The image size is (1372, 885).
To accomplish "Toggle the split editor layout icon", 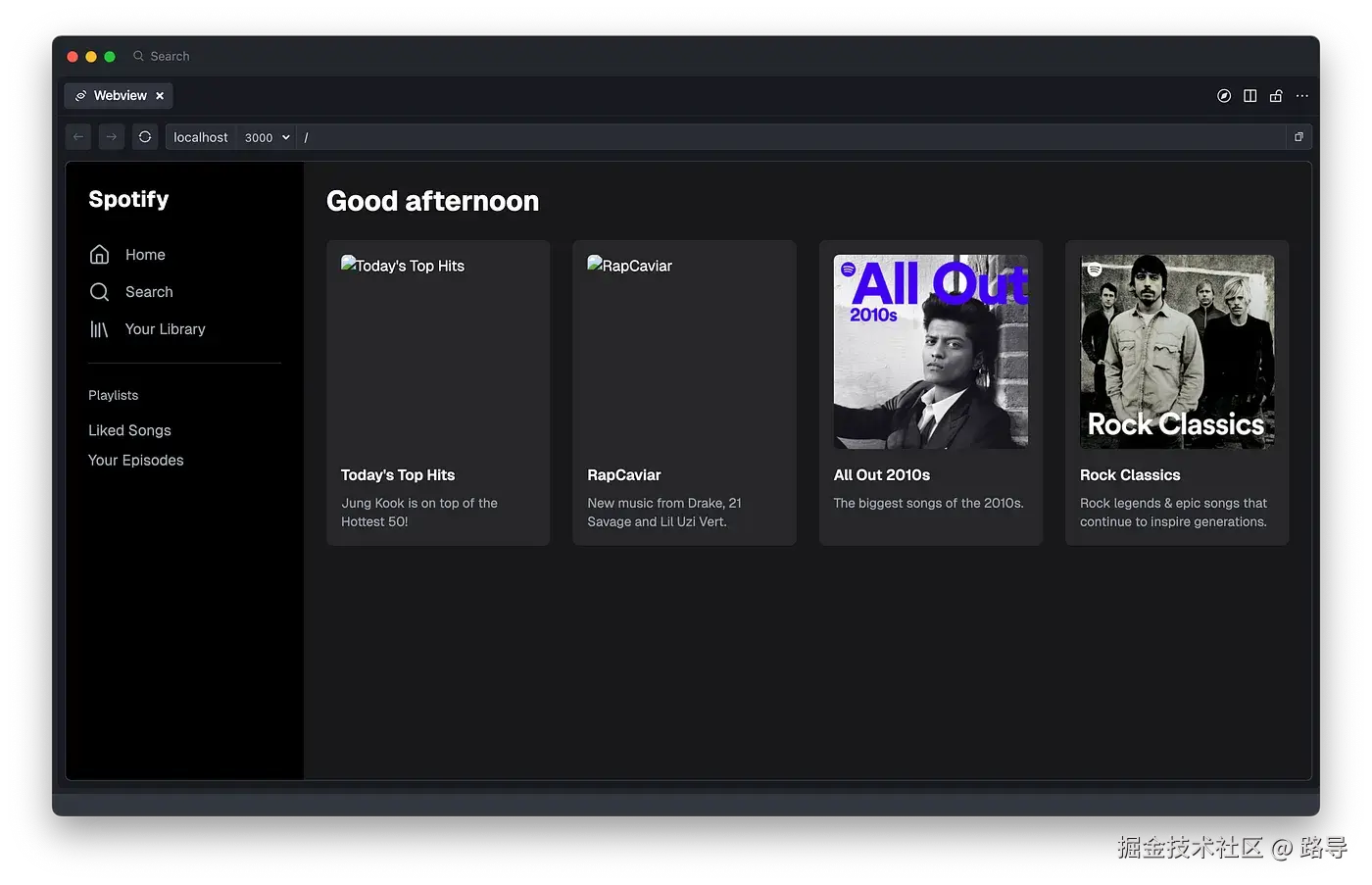I will point(1250,96).
